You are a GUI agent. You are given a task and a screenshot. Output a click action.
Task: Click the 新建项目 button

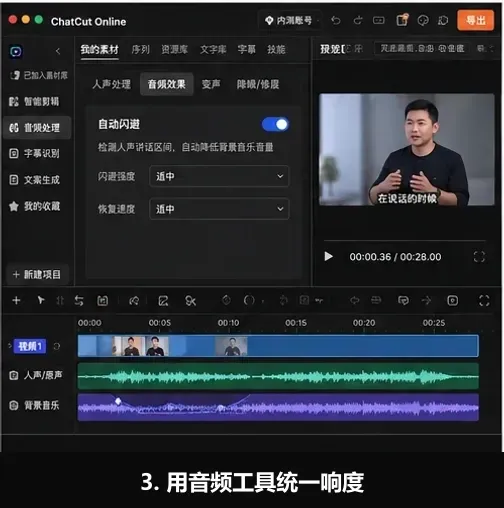[x=37, y=275]
